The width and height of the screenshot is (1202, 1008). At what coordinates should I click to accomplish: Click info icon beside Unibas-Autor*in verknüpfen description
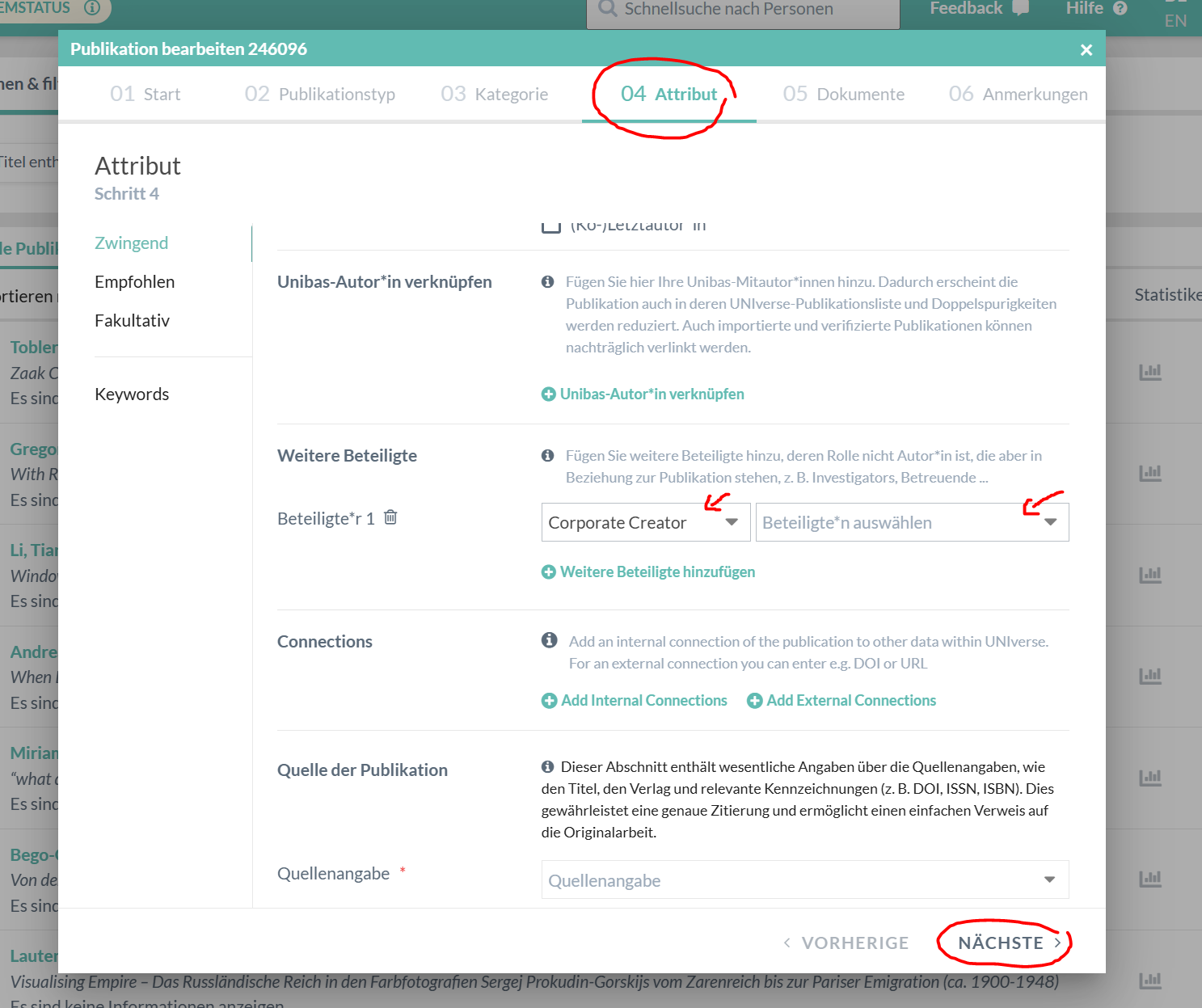click(547, 282)
